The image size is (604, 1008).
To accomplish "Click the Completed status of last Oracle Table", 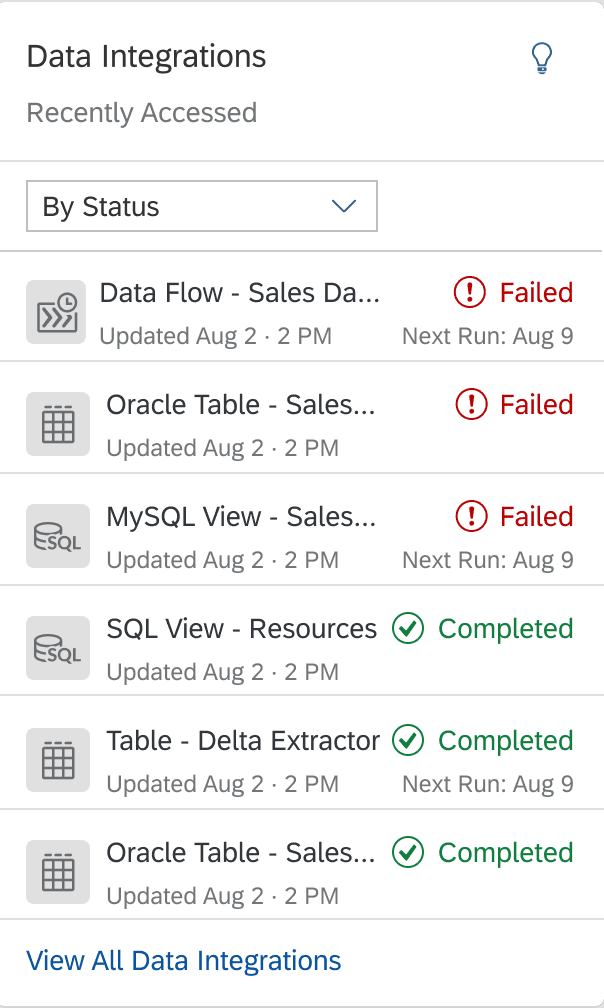I will [505, 853].
